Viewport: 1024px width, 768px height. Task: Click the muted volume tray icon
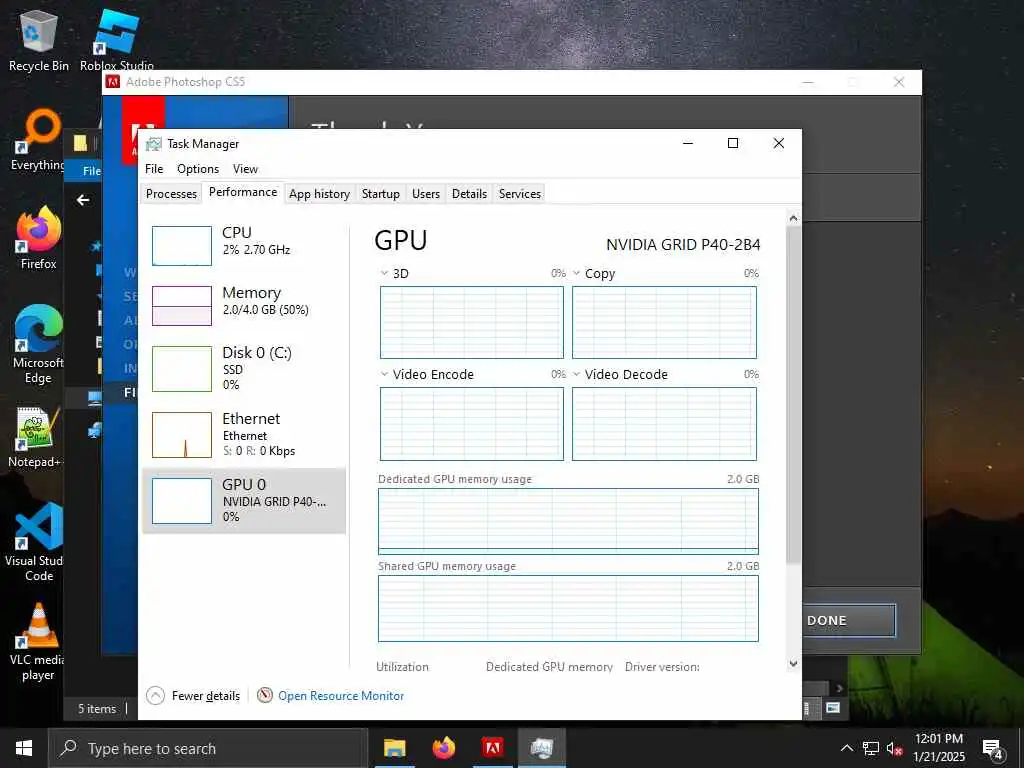(894, 748)
